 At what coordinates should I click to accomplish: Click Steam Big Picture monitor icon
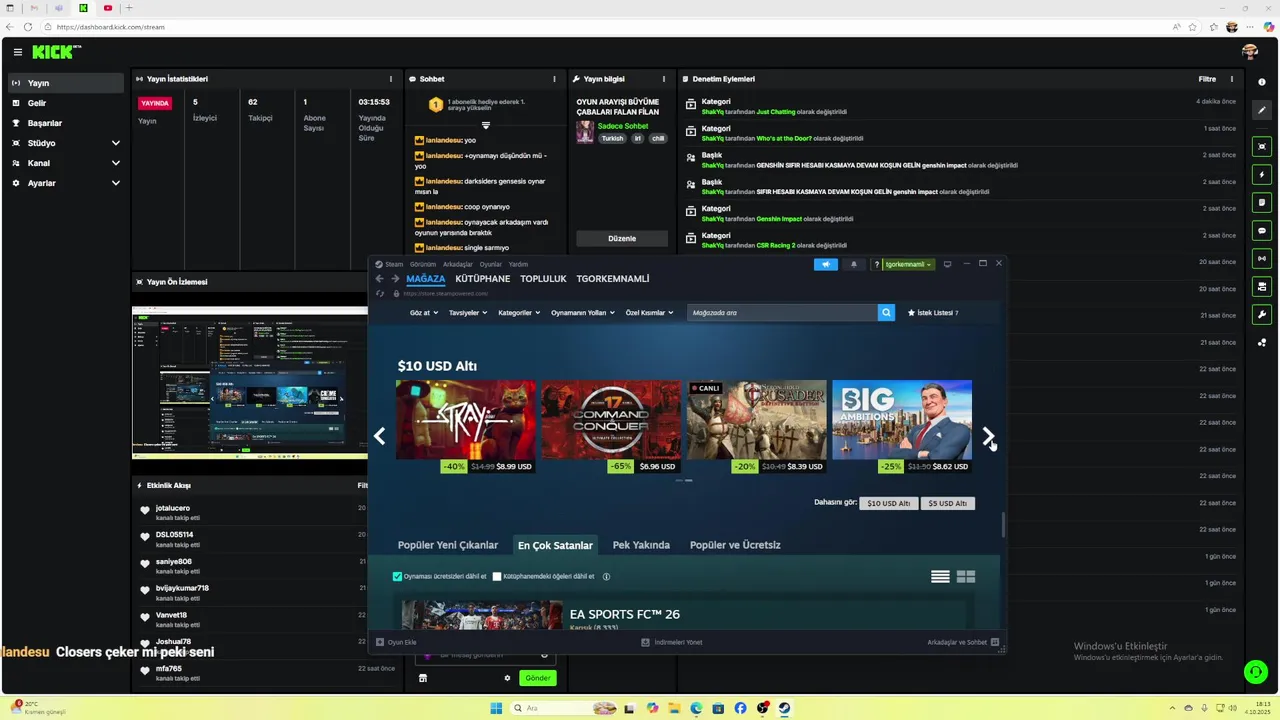coord(947,264)
